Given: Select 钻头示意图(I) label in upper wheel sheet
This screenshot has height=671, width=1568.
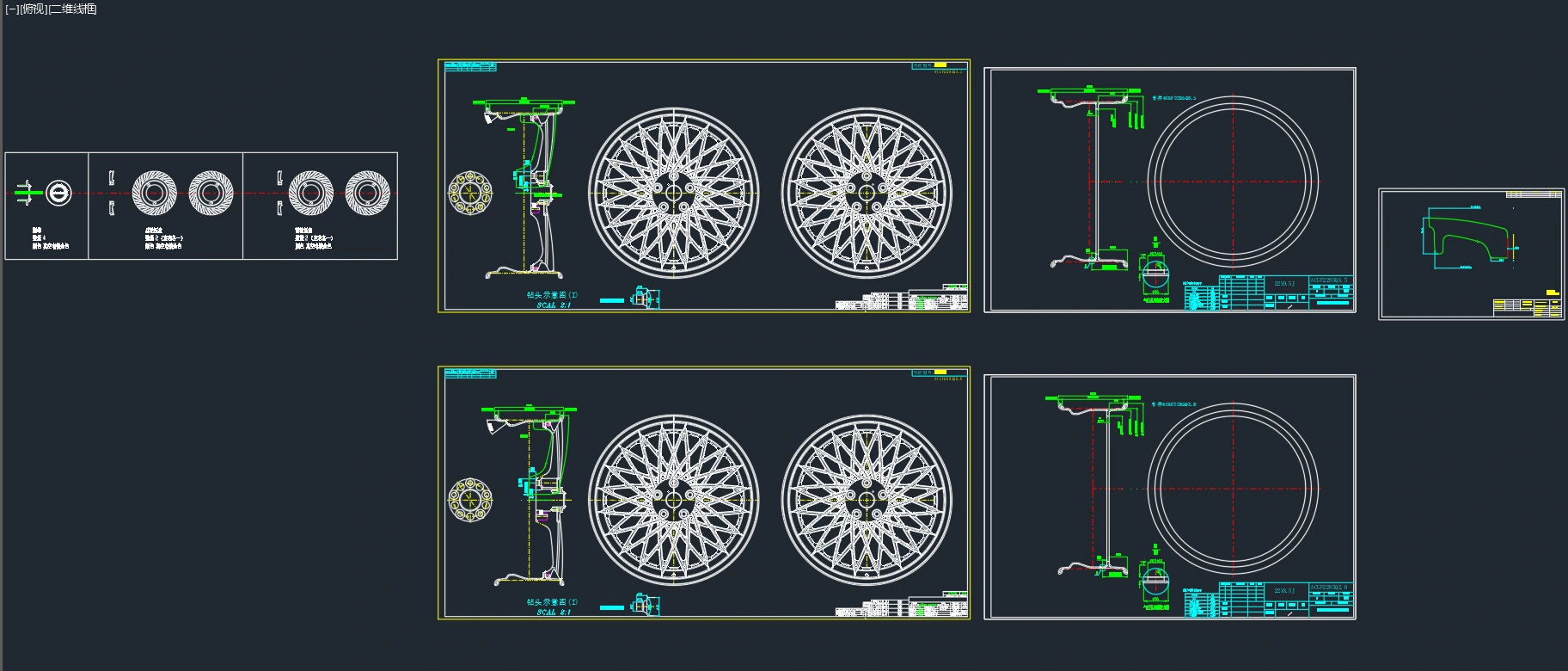Looking at the screenshot, I should tap(552, 294).
